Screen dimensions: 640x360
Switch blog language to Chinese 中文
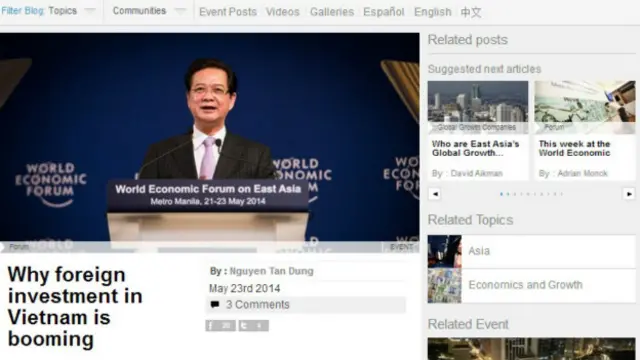coord(471,12)
